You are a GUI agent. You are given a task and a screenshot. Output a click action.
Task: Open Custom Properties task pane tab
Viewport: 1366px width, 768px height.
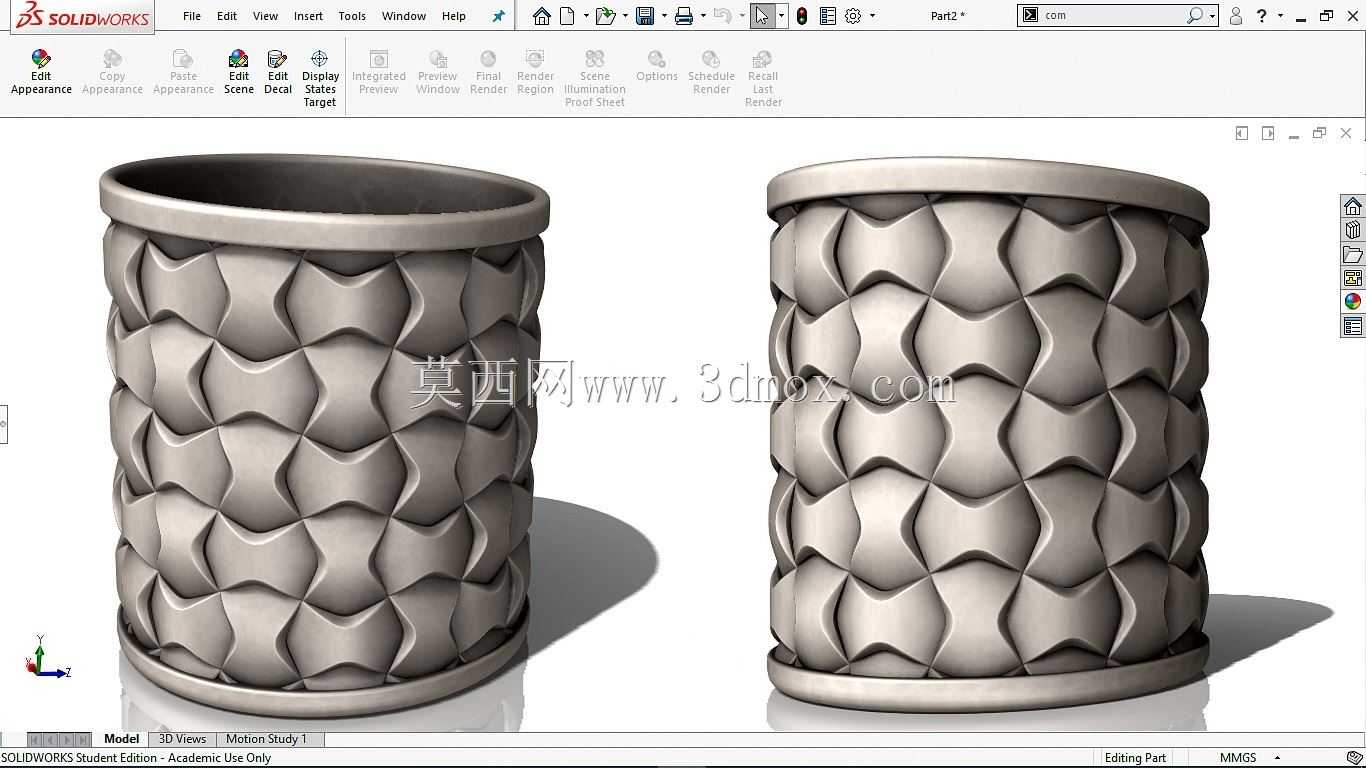pos(1353,326)
